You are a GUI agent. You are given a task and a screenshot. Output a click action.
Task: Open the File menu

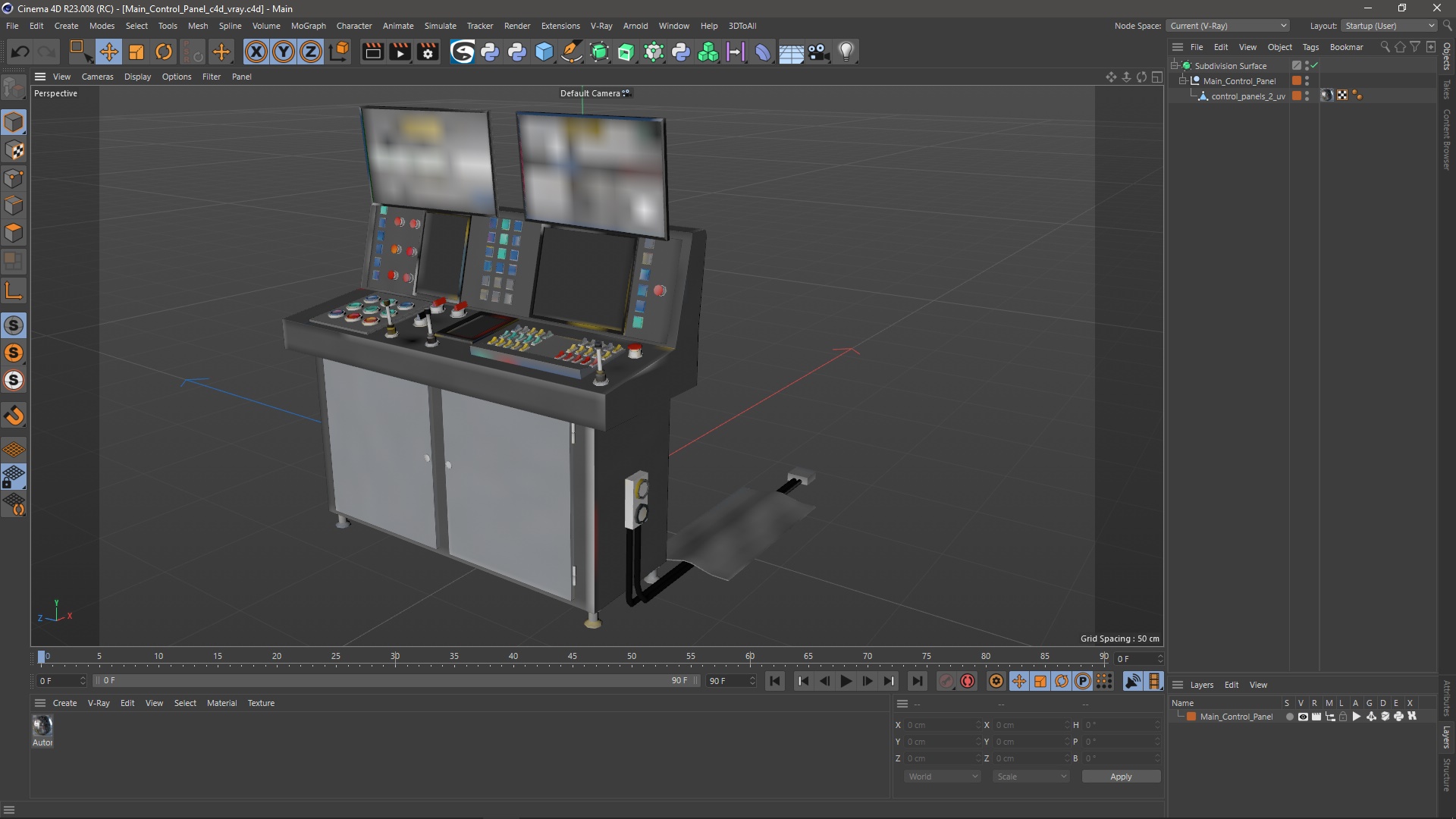pos(12,26)
